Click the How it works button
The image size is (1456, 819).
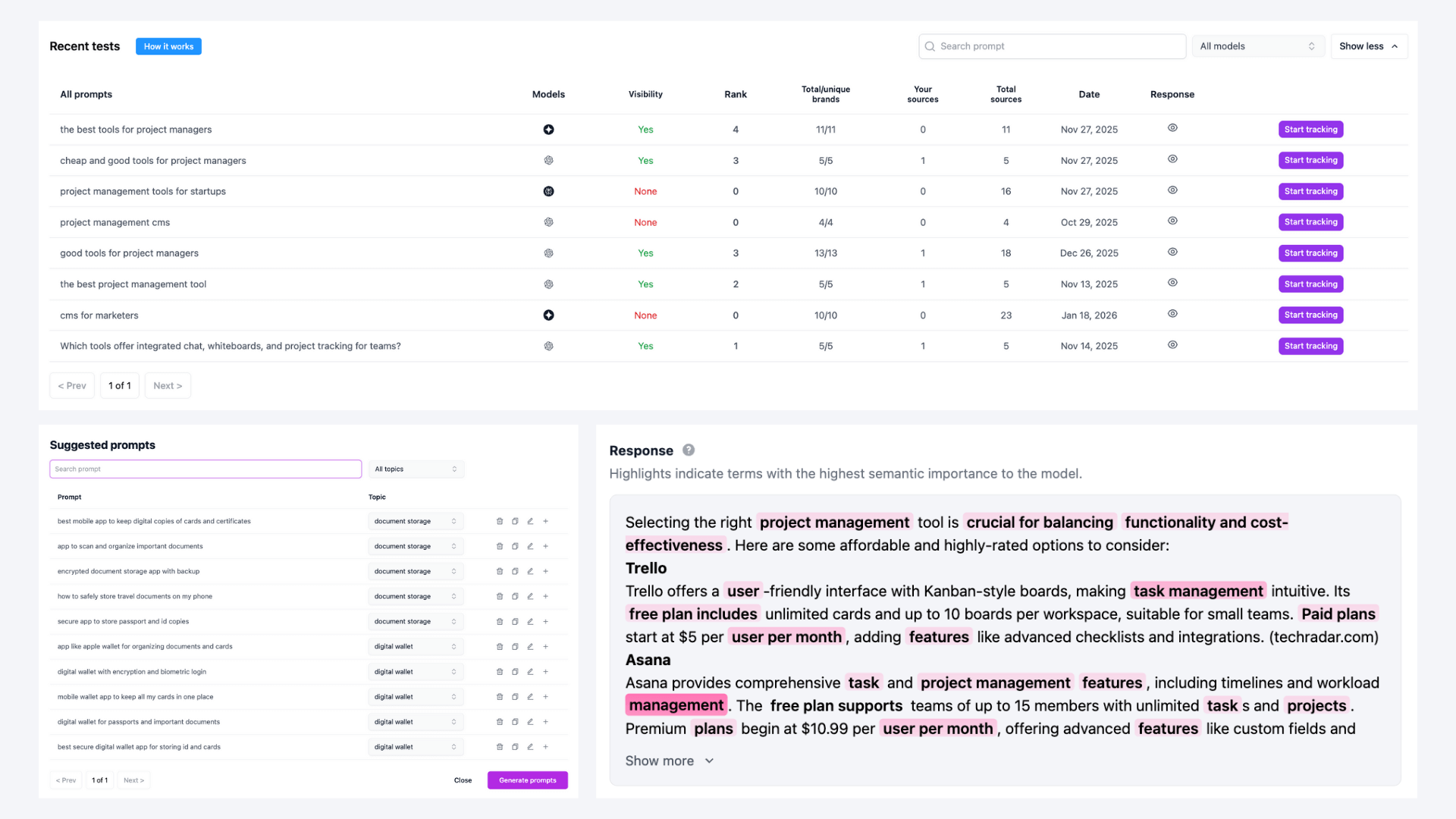(168, 46)
